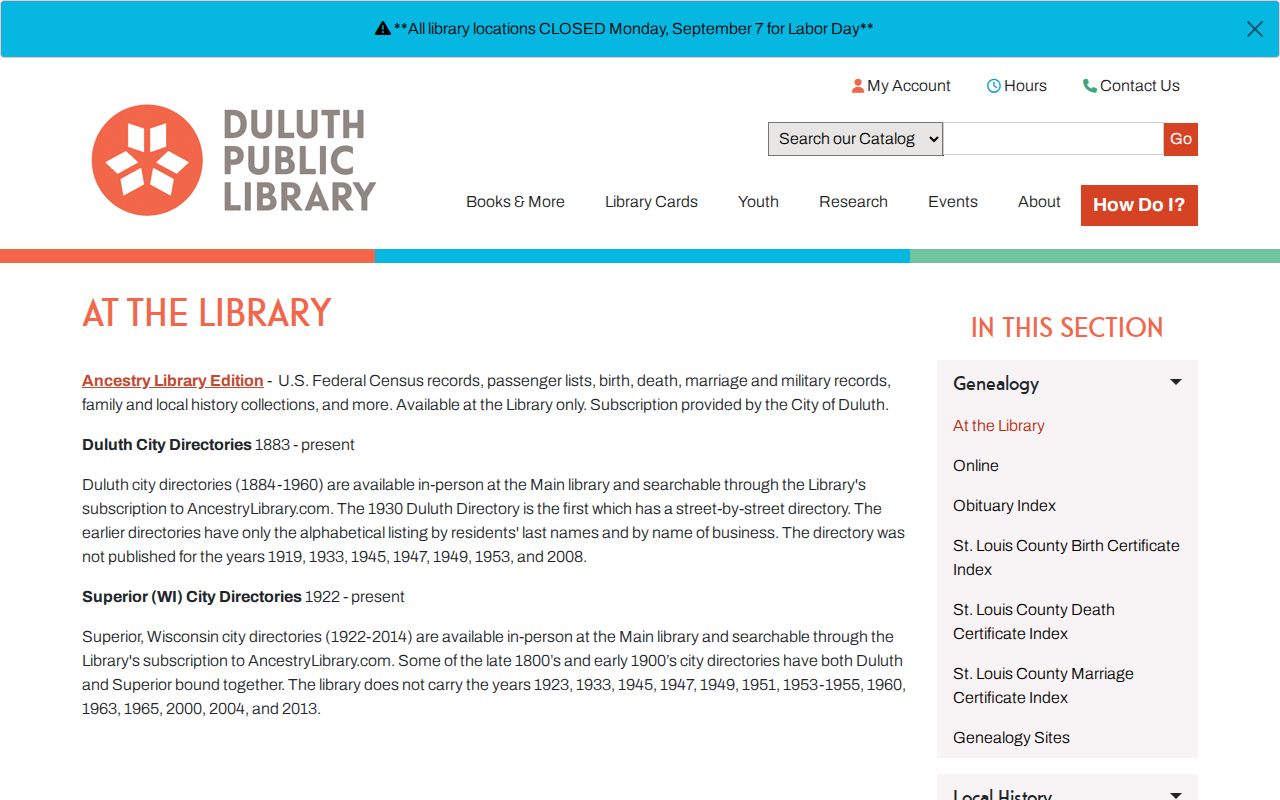Open the Research menu
The image size is (1280, 800).
click(853, 202)
